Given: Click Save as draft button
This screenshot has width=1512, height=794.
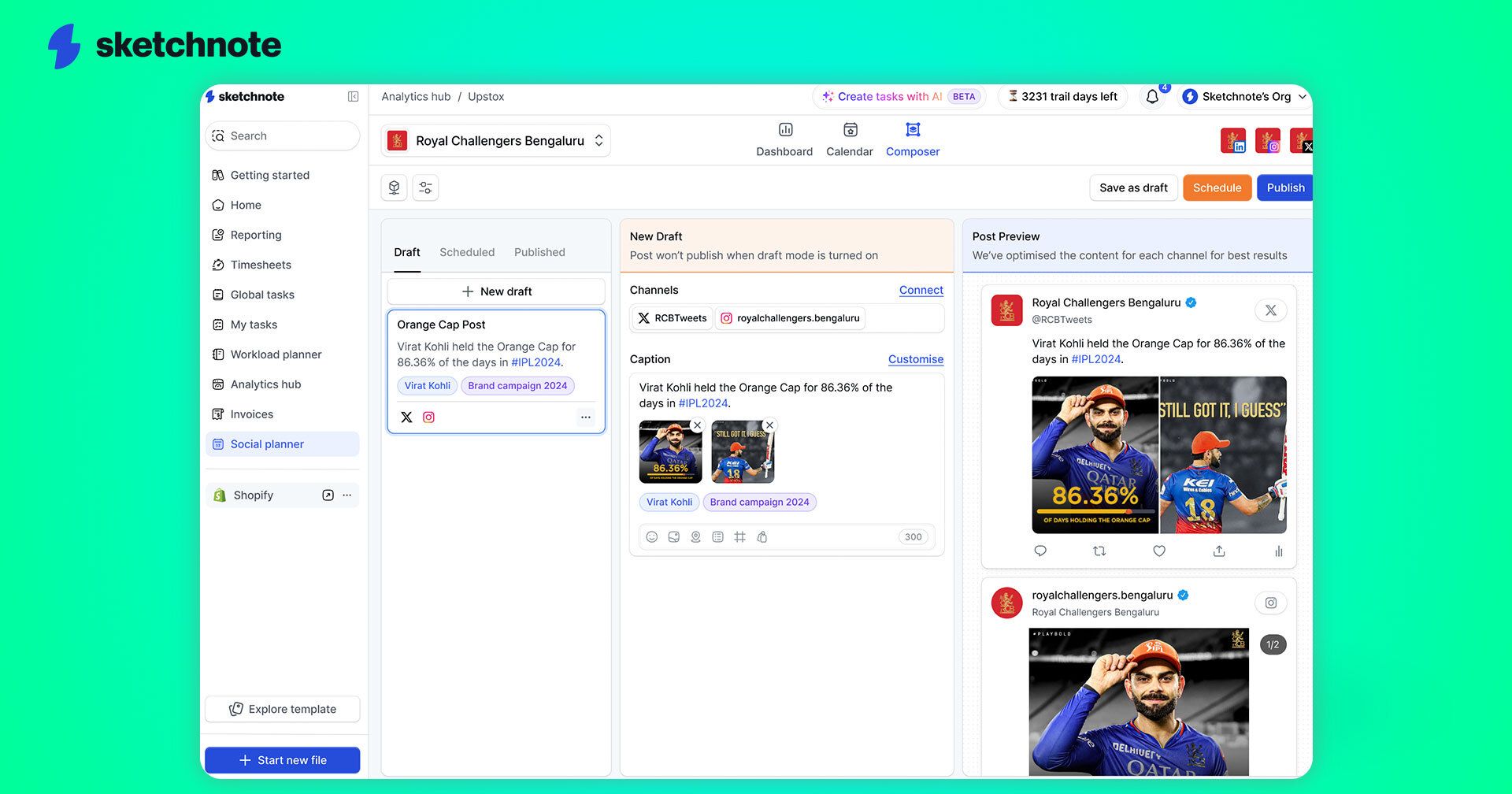Looking at the screenshot, I should click(x=1133, y=187).
